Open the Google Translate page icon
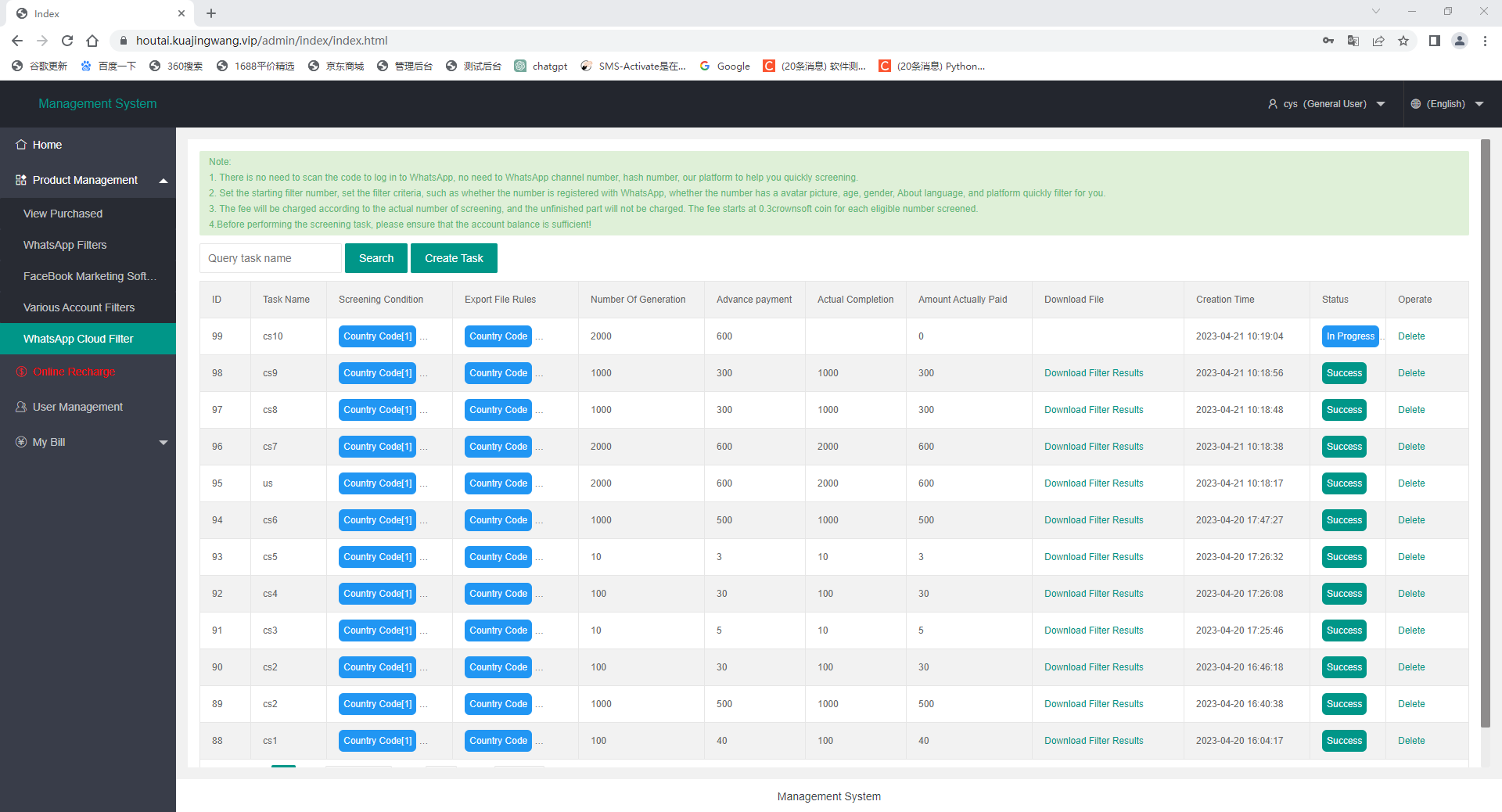This screenshot has width=1502, height=812. coord(1353,41)
